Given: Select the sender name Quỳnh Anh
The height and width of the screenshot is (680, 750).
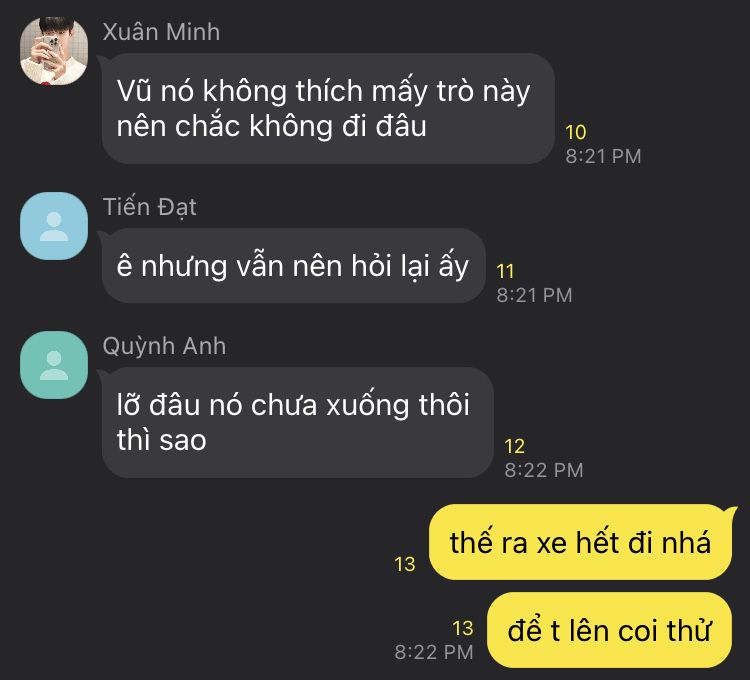Looking at the screenshot, I should [164, 347].
